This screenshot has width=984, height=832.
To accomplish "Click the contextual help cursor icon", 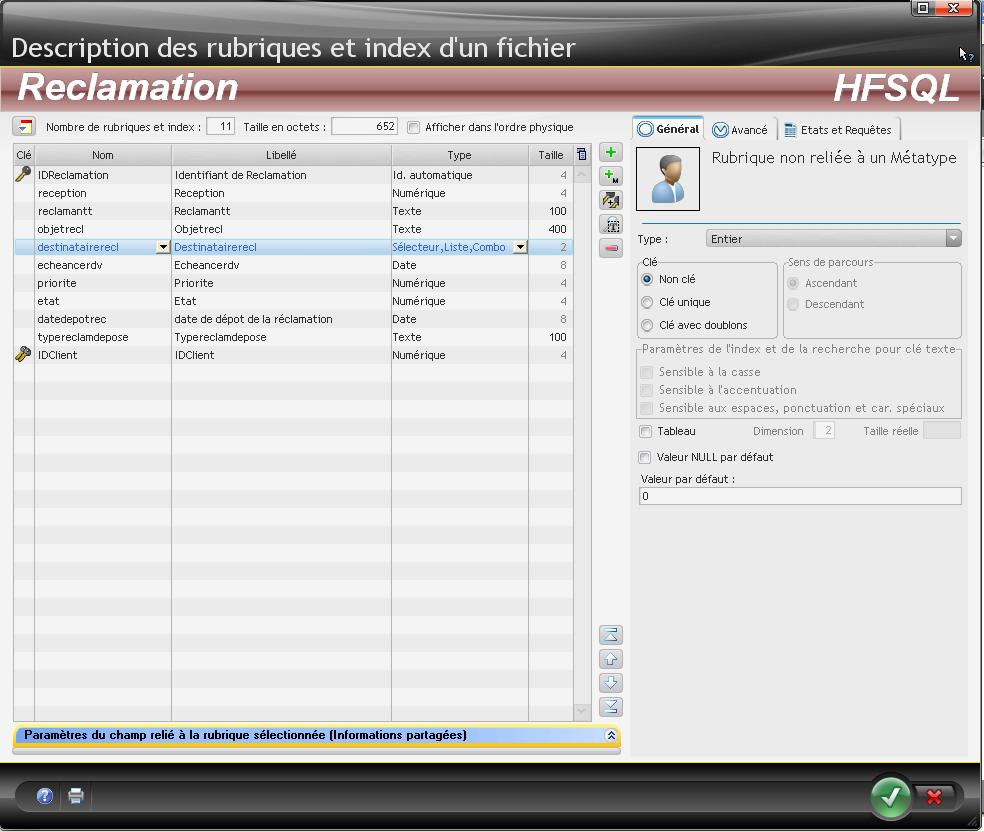I will pos(966,55).
